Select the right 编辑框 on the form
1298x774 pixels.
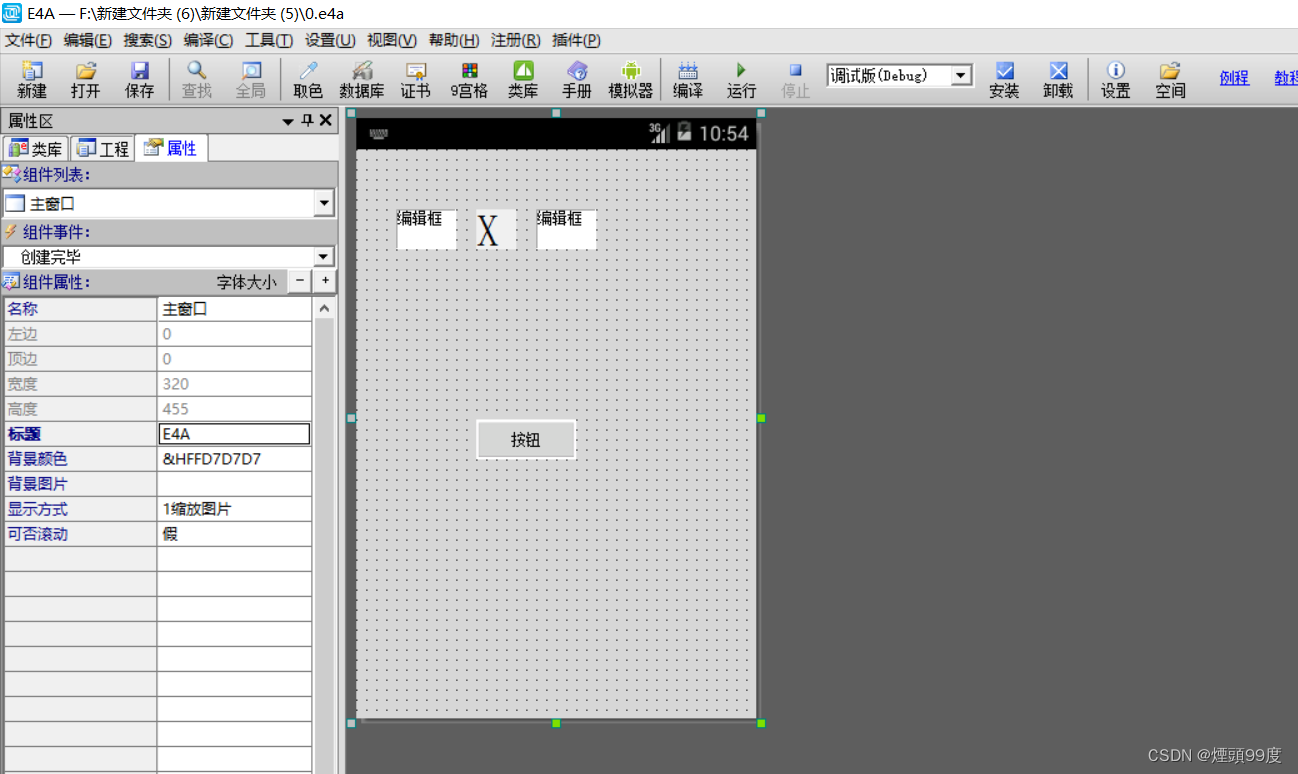pyautogui.click(x=566, y=229)
